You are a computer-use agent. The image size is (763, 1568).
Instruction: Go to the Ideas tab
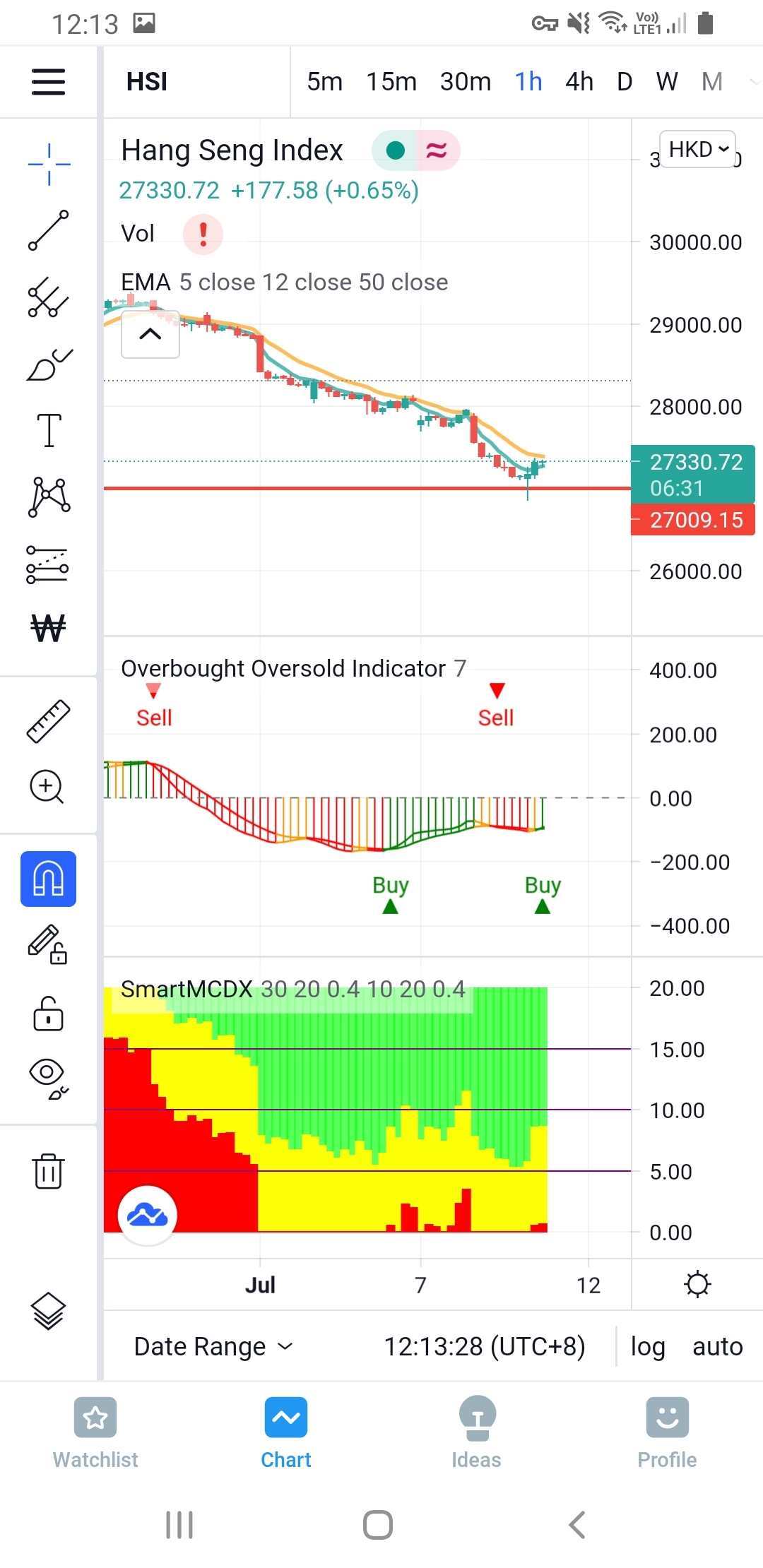(477, 1434)
